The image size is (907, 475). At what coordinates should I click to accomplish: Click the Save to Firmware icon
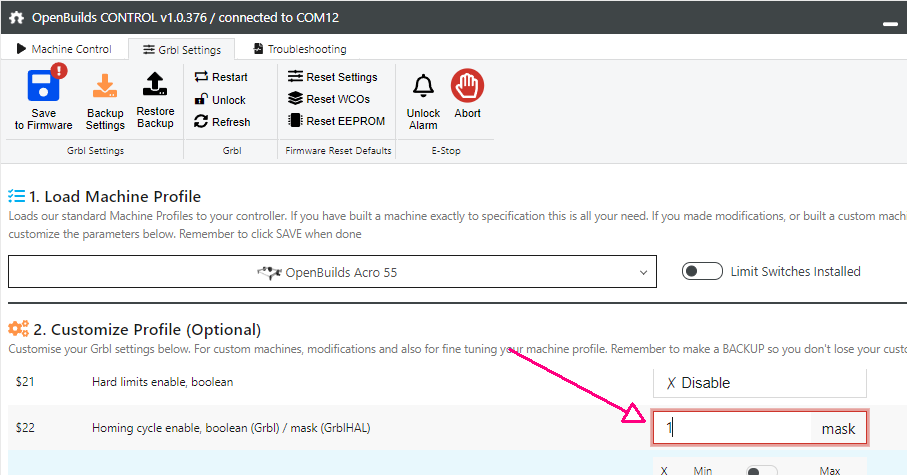coord(43,84)
